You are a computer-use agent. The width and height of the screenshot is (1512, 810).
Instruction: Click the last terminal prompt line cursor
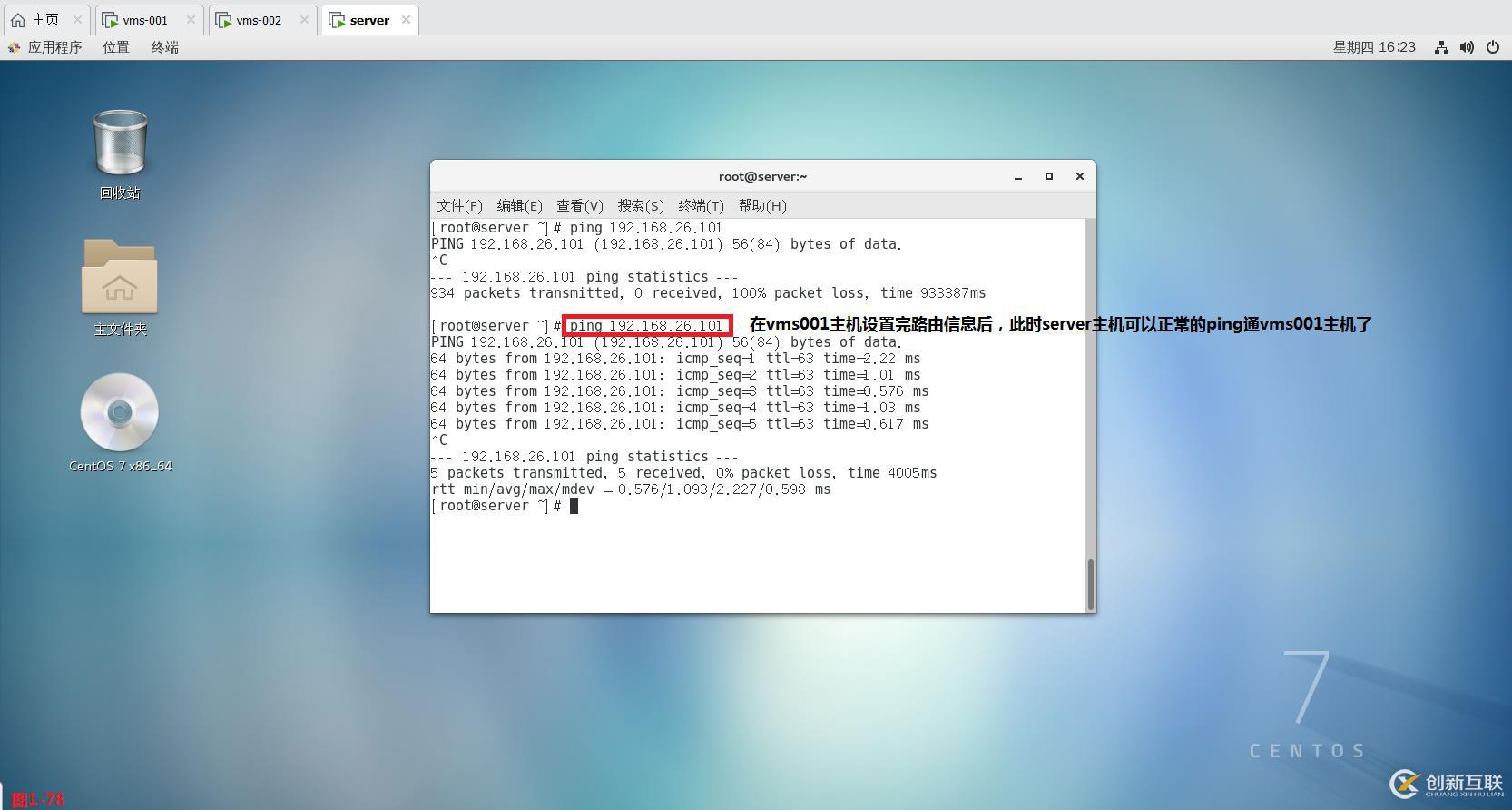(574, 506)
